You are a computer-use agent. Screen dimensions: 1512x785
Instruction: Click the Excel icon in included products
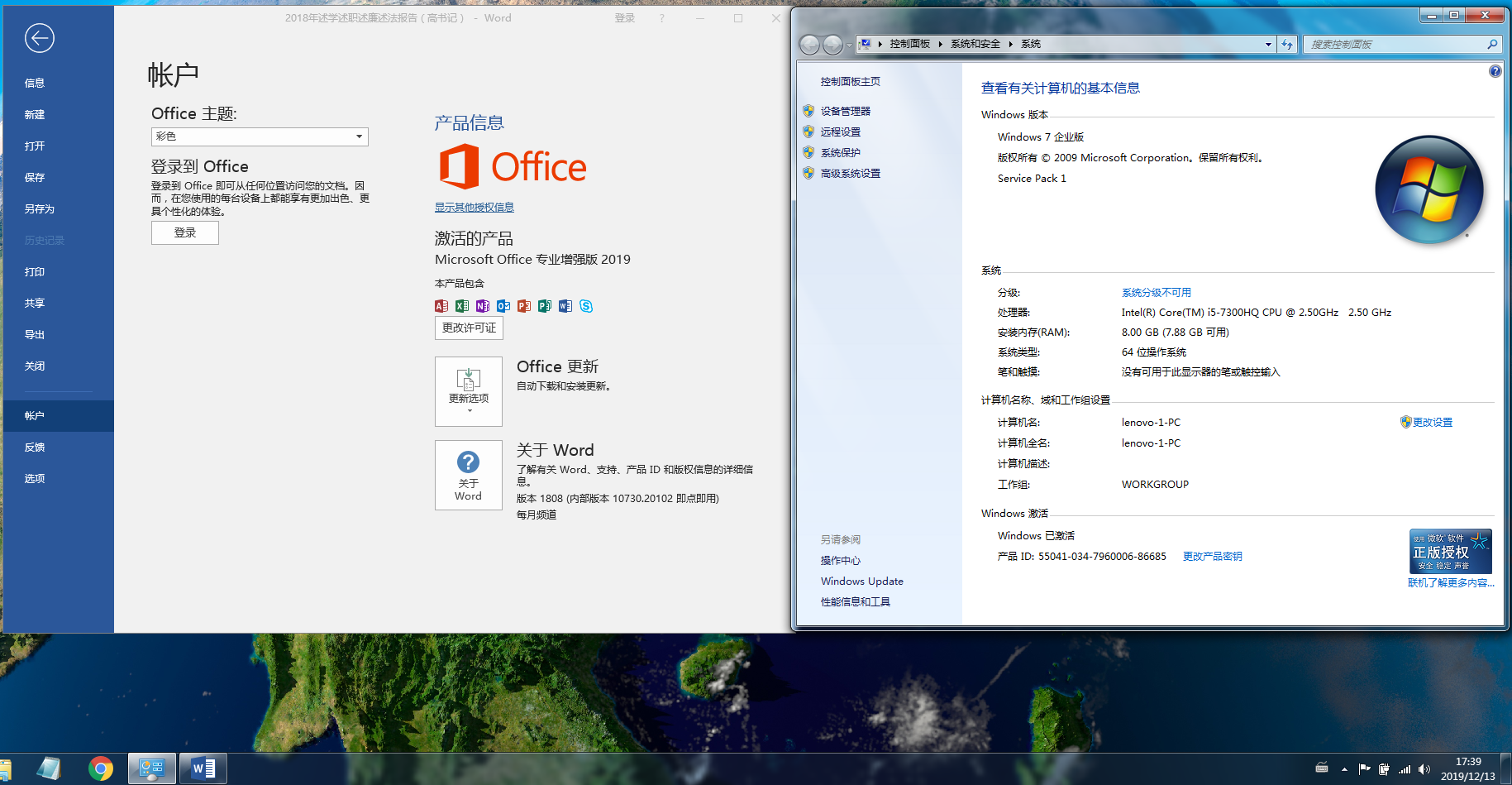[x=462, y=306]
